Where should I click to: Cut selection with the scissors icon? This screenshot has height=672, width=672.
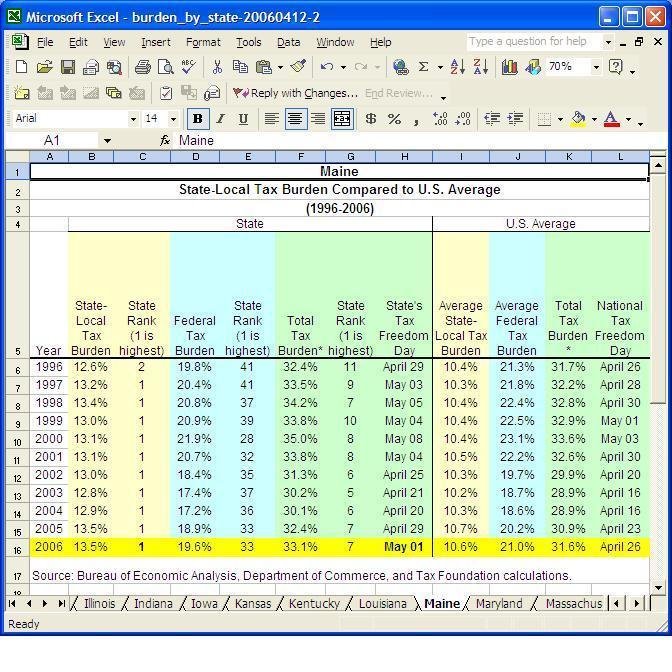pyautogui.click(x=217, y=67)
